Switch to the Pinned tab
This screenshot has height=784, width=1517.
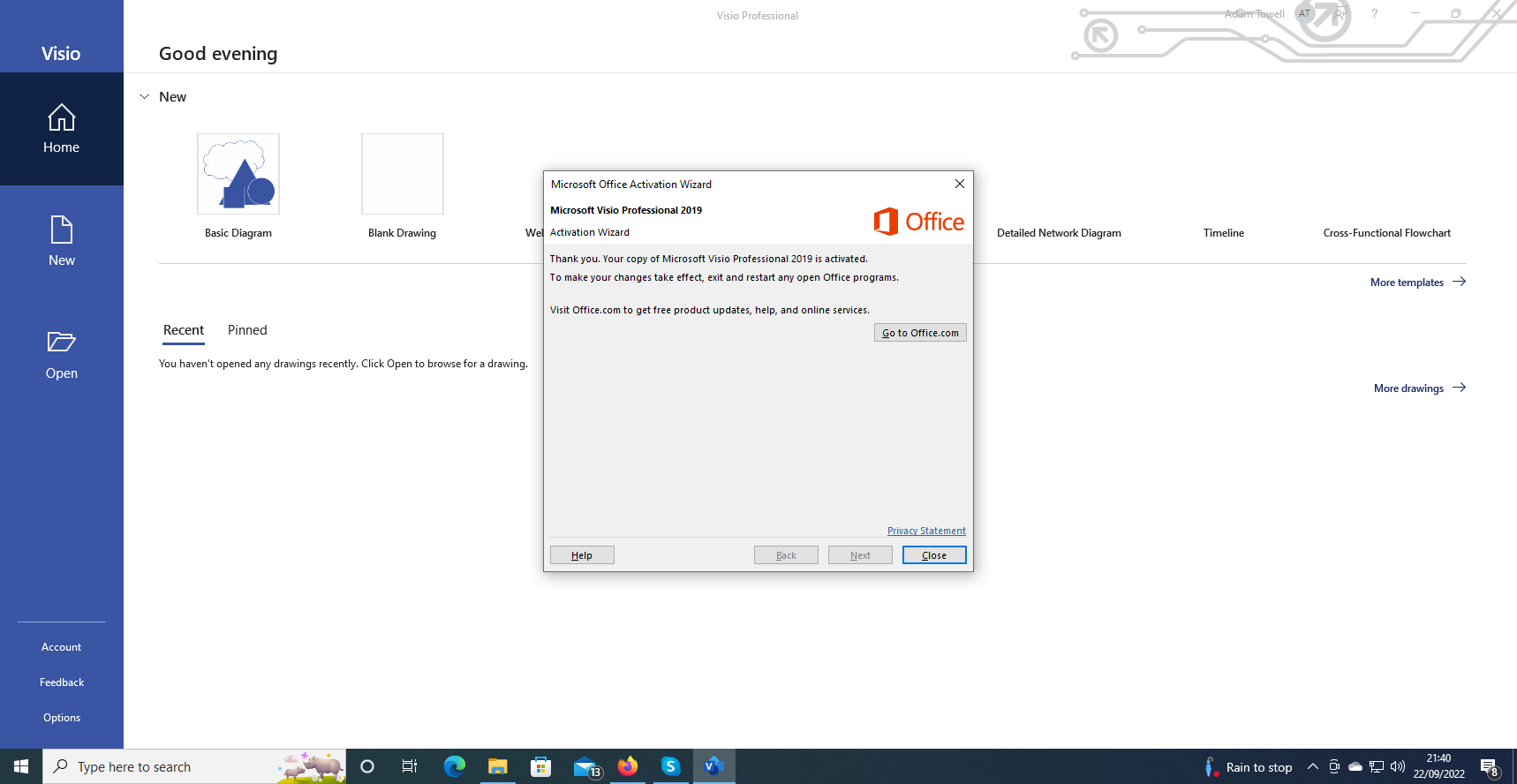point(247,330)
